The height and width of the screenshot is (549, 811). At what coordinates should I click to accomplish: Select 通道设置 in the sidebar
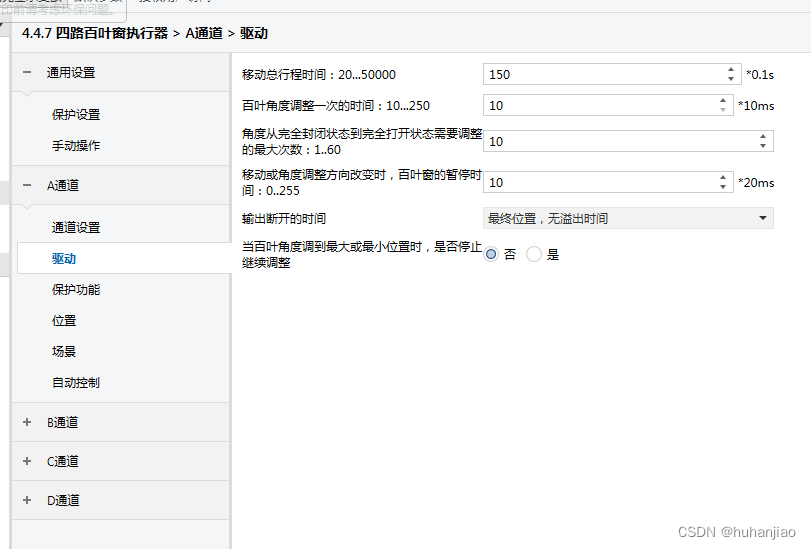click(76, 228)
